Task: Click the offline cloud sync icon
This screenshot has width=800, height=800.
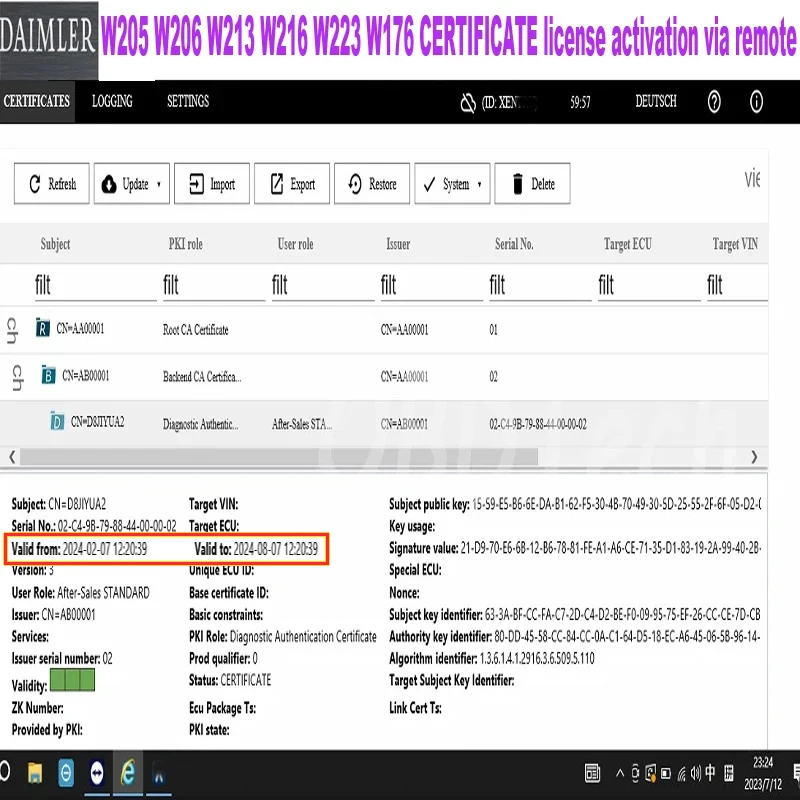Action: pos(468,103)
